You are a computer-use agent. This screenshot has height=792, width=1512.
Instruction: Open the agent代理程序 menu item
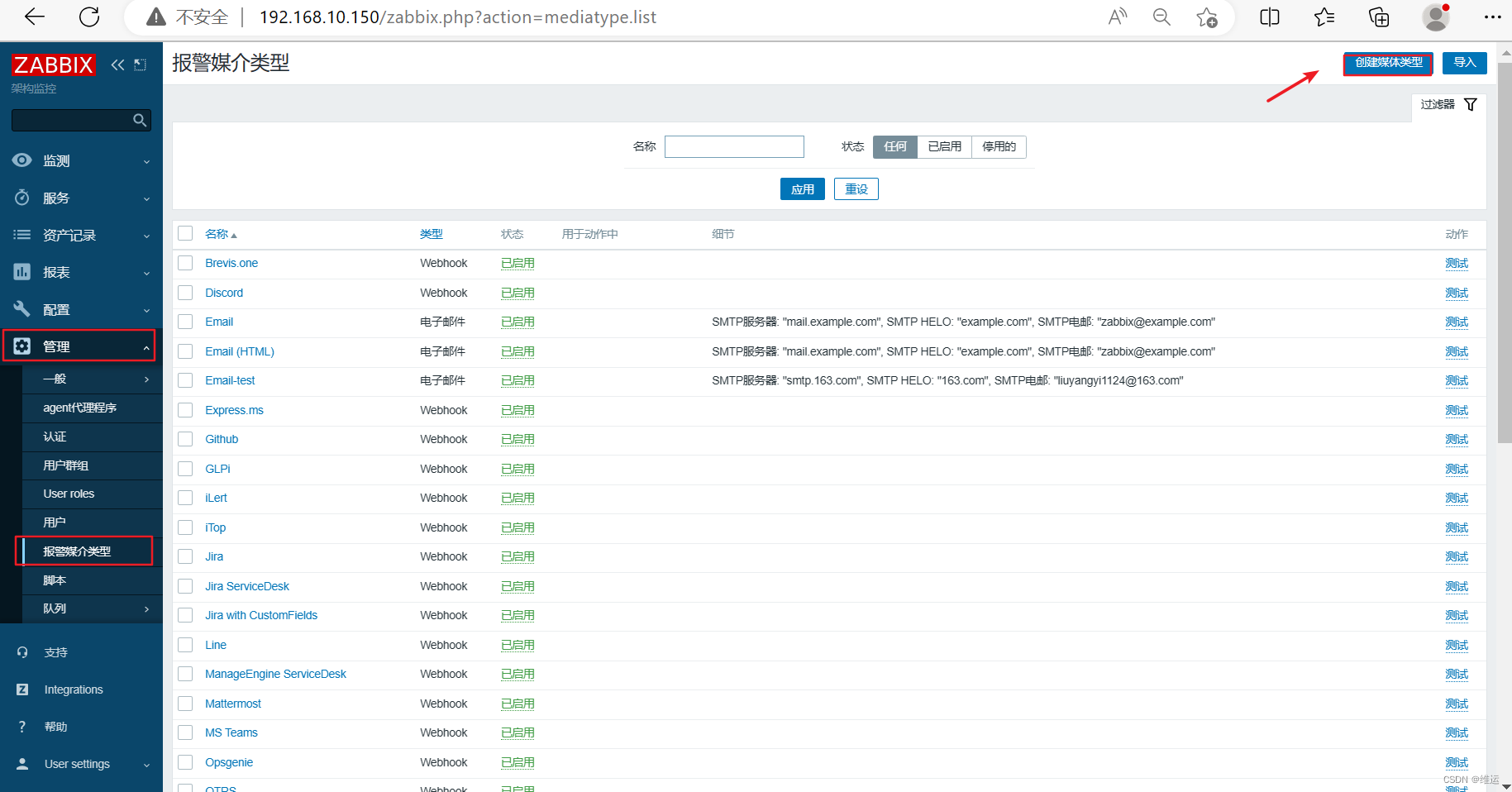click(93, 408)
